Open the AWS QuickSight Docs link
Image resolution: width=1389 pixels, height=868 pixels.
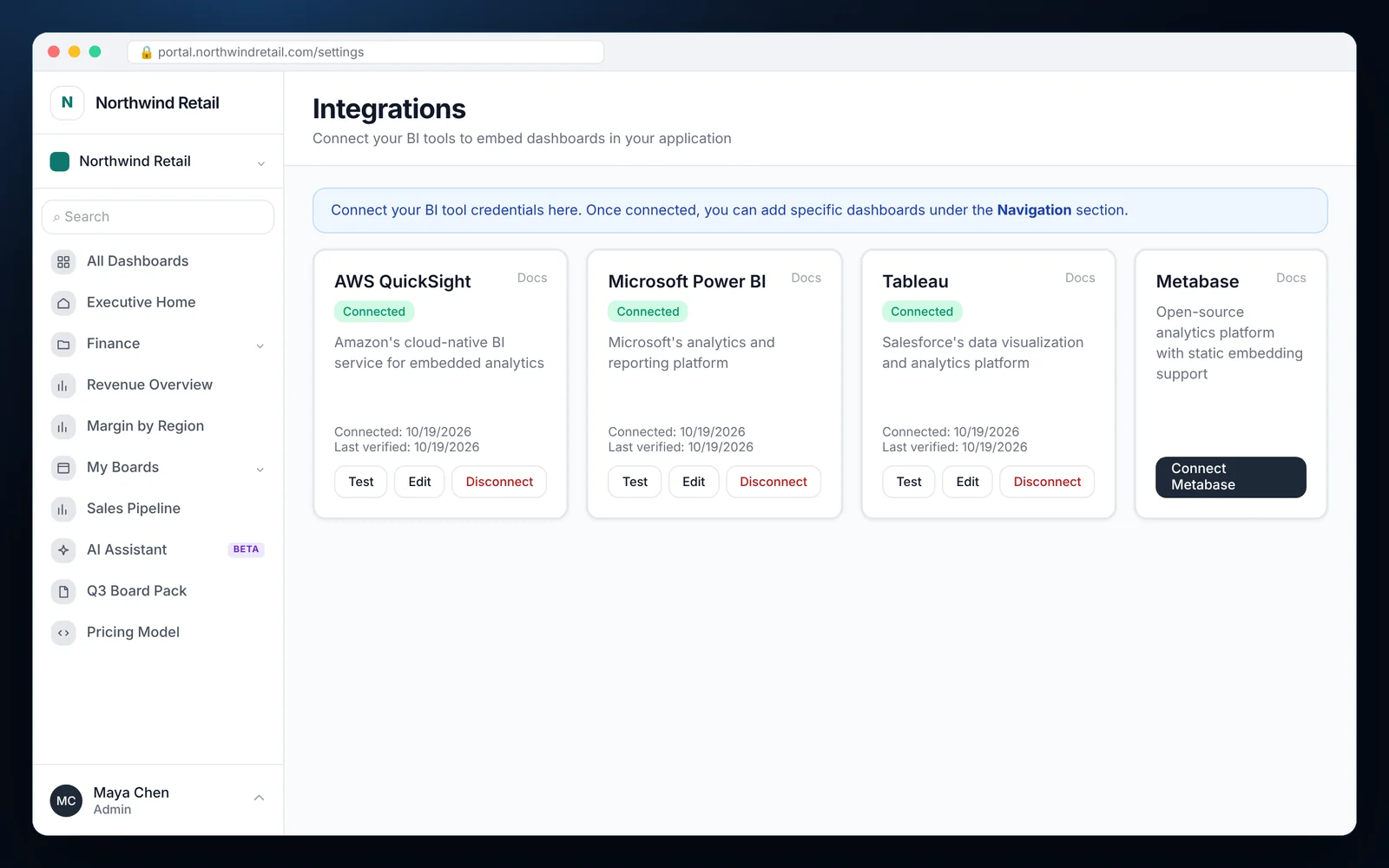(x=532, y=278)
